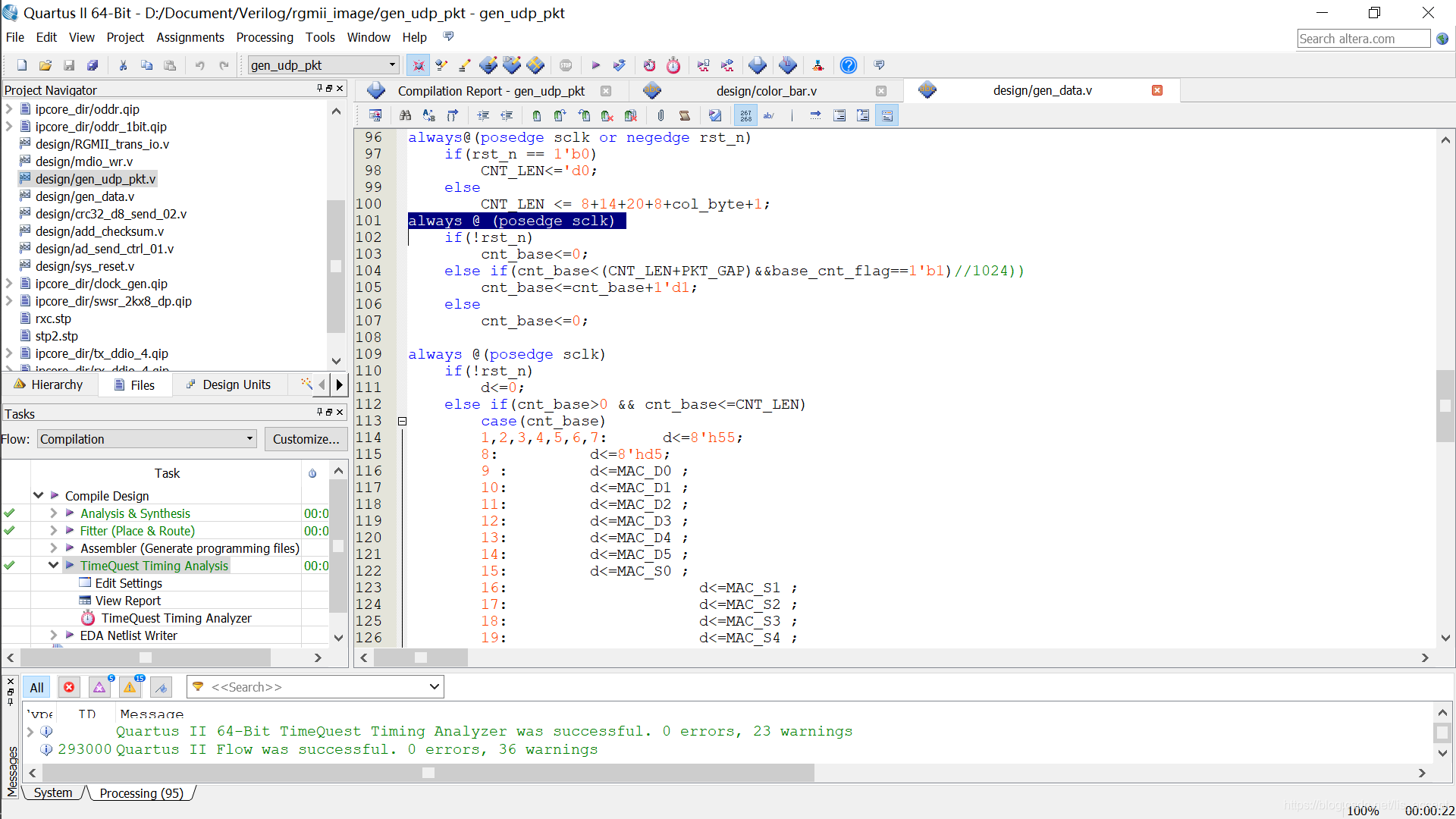Click the Open file folder icon
This screenshot has width=1456, height=819.
(x=45, y=65)
